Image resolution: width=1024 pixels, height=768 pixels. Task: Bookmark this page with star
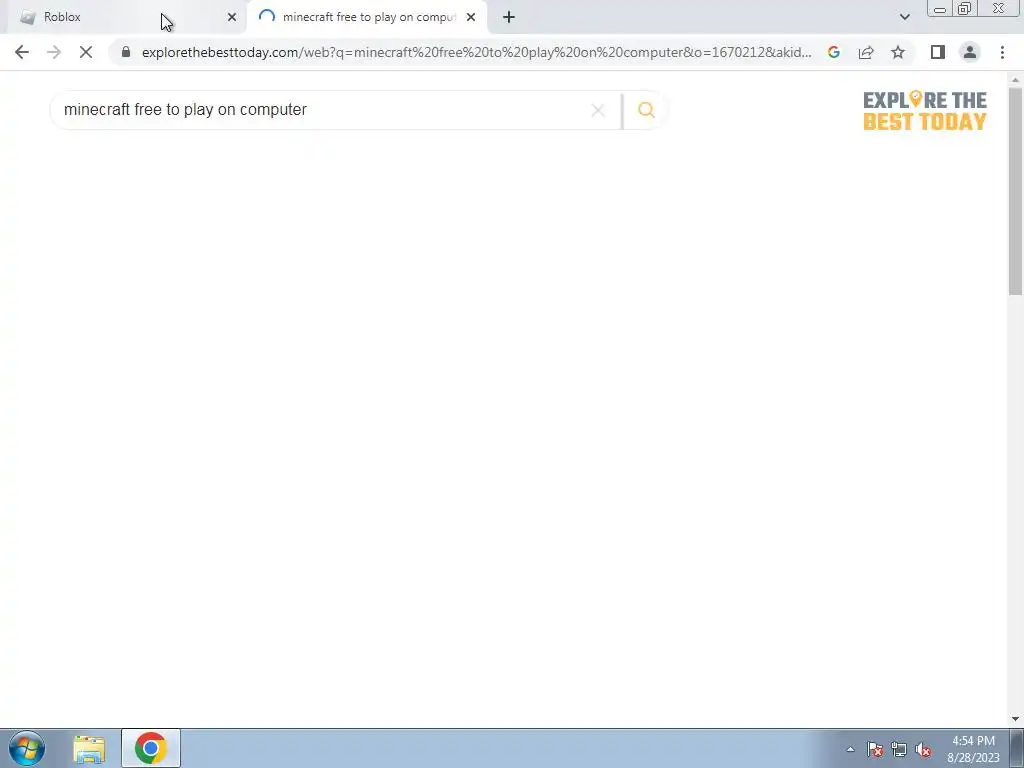[x=898, y=52]
